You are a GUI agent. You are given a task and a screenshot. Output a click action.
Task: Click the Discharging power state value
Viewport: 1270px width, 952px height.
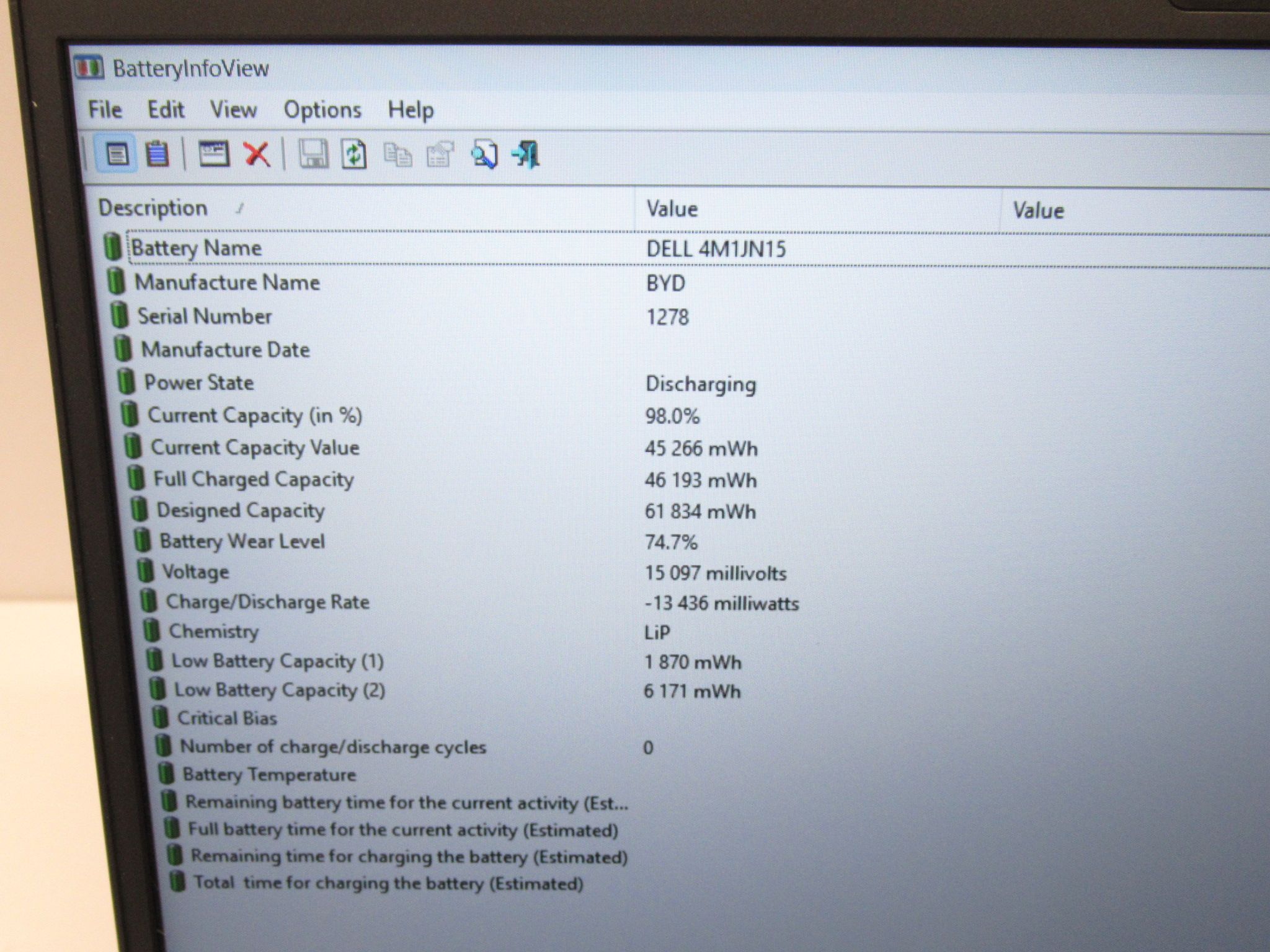pyautogui.click(x=701, y=384)
